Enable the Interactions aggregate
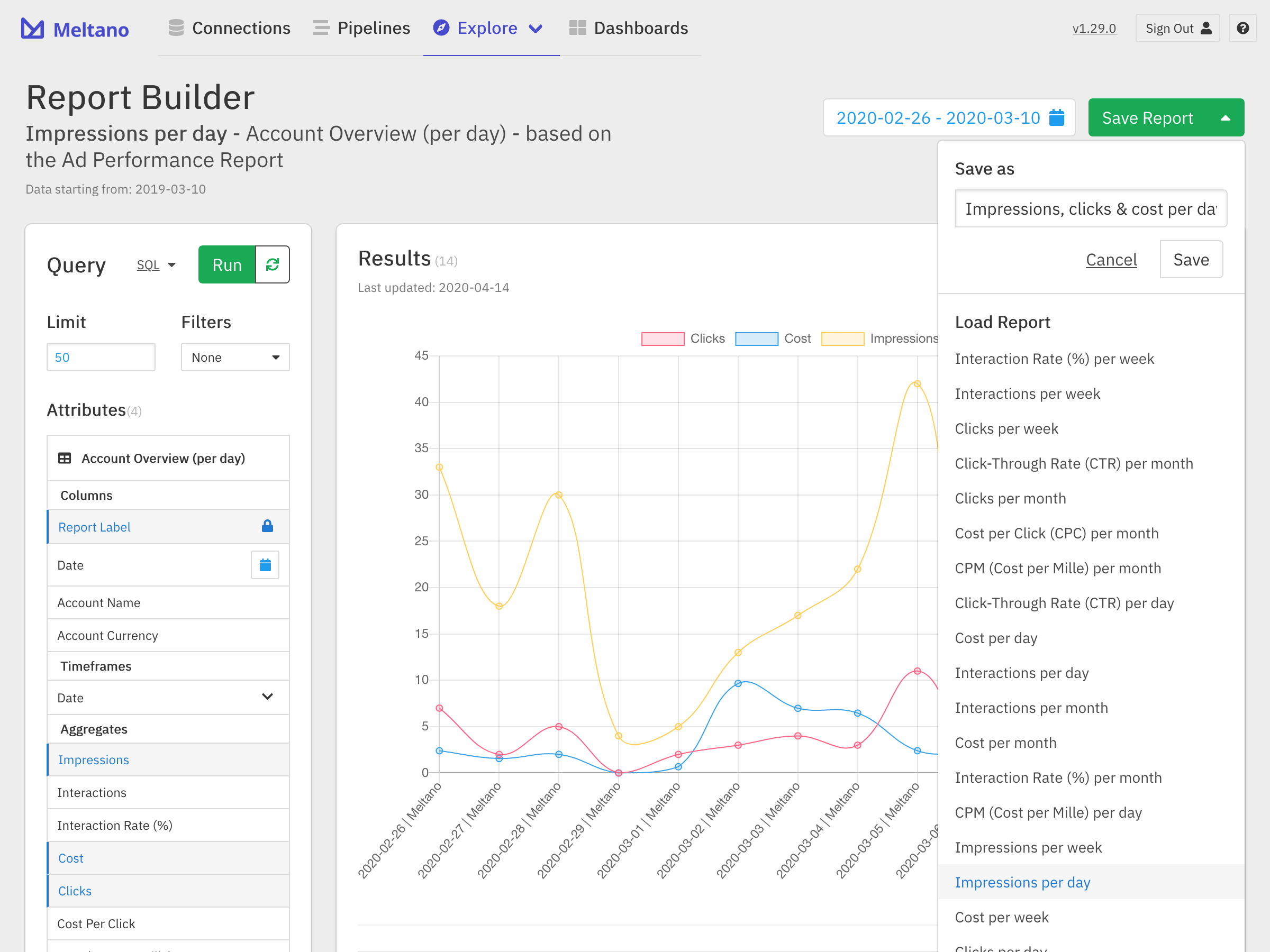 [92, 792]
